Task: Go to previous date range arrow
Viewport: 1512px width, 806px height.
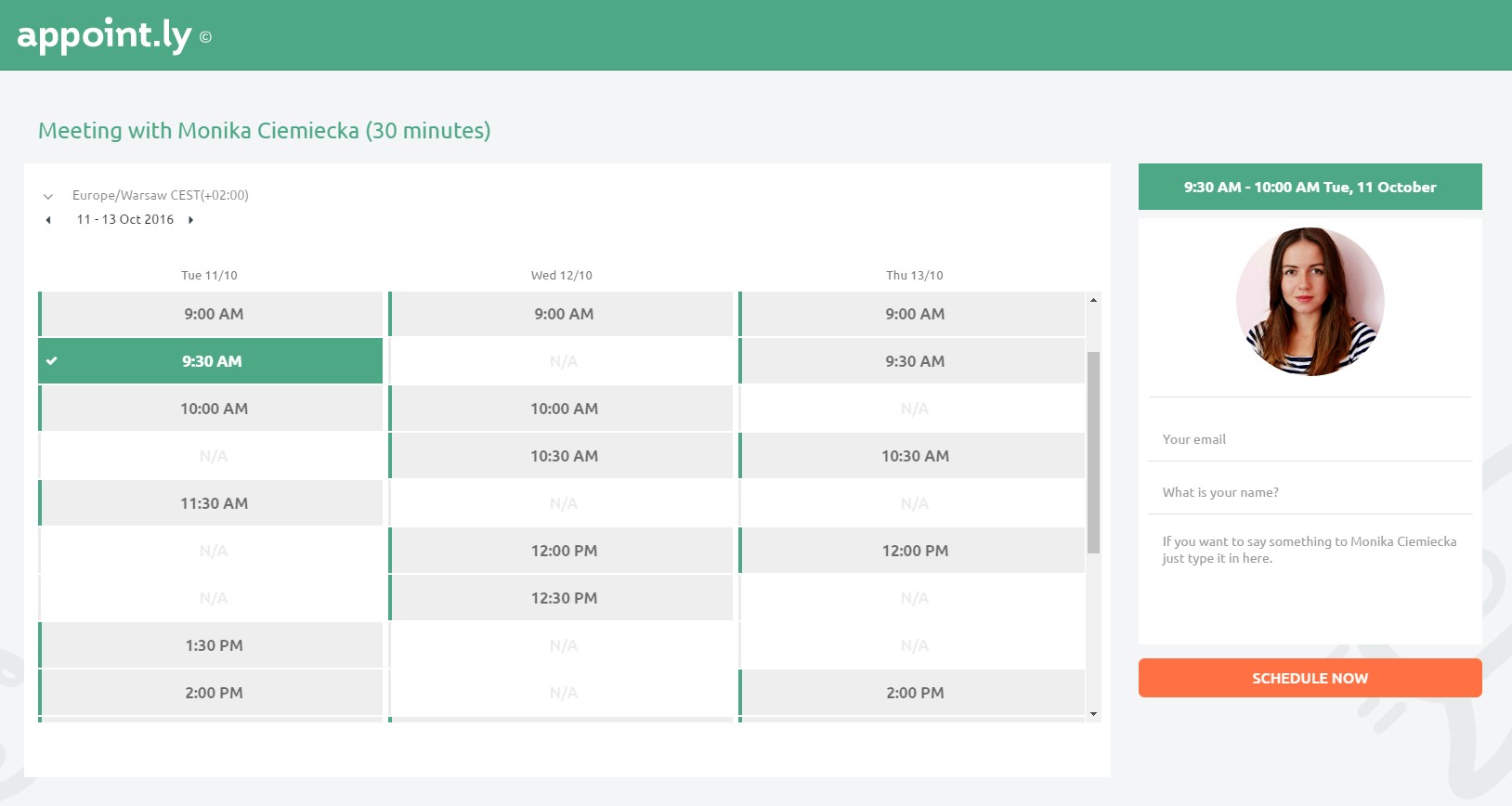Action: 48,220
